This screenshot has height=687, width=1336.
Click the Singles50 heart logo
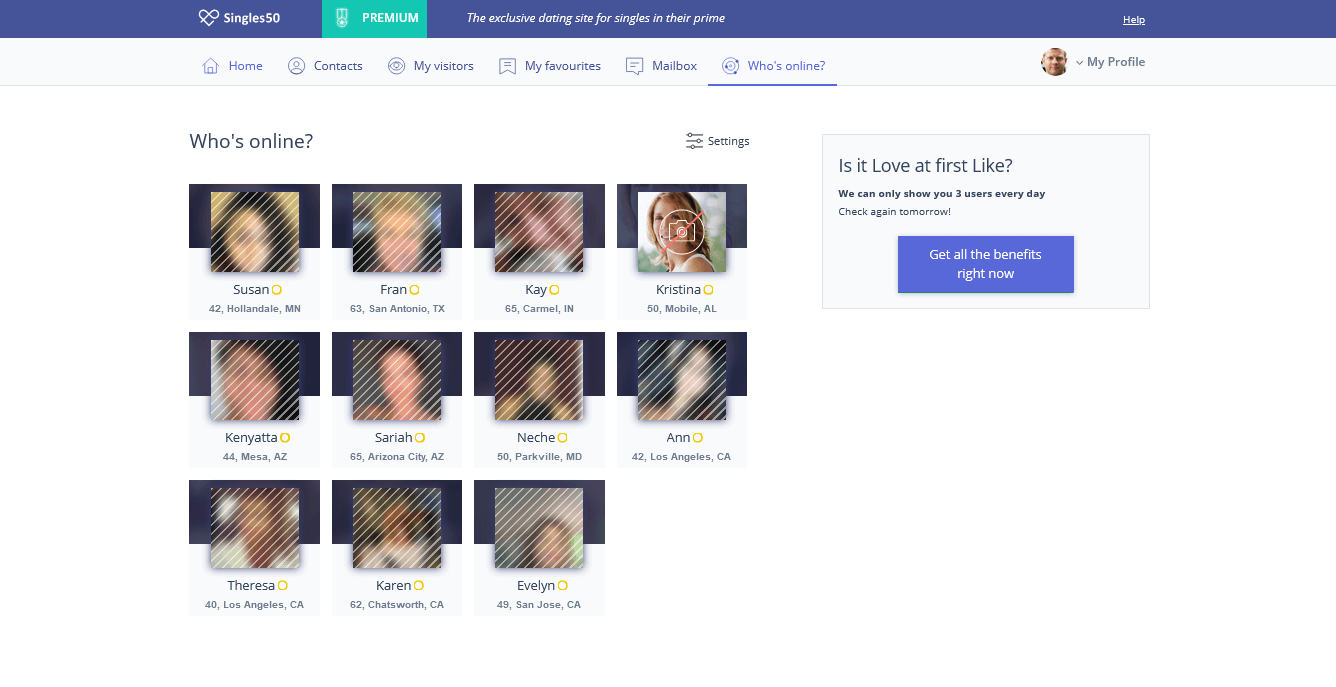(208, 18)
